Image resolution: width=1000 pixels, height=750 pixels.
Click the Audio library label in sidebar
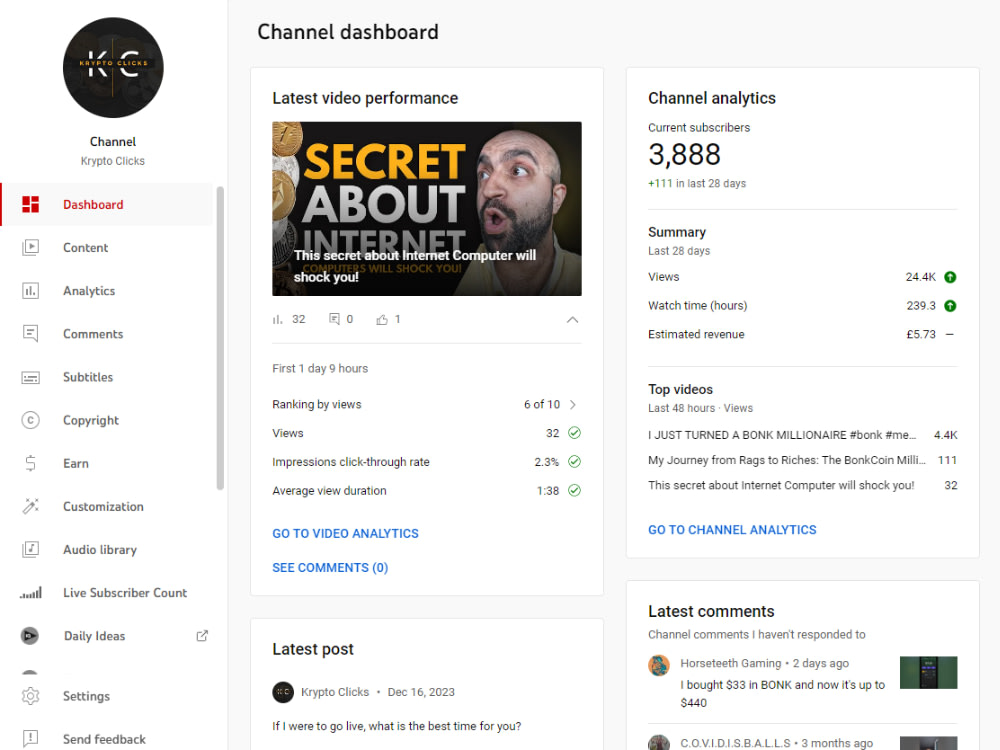pyautogui.click(x=99, y=550)
